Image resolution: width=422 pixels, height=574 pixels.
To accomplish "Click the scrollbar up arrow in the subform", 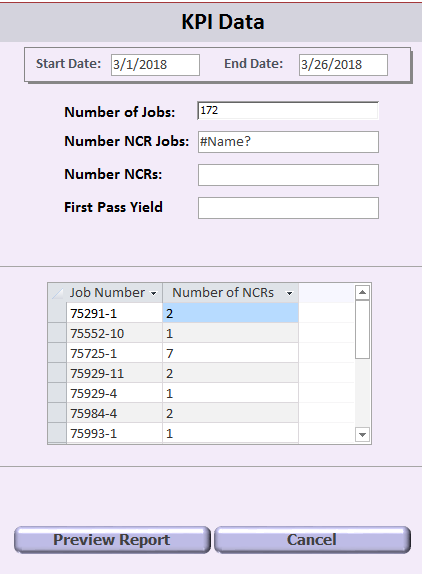I will click(362, 292).
